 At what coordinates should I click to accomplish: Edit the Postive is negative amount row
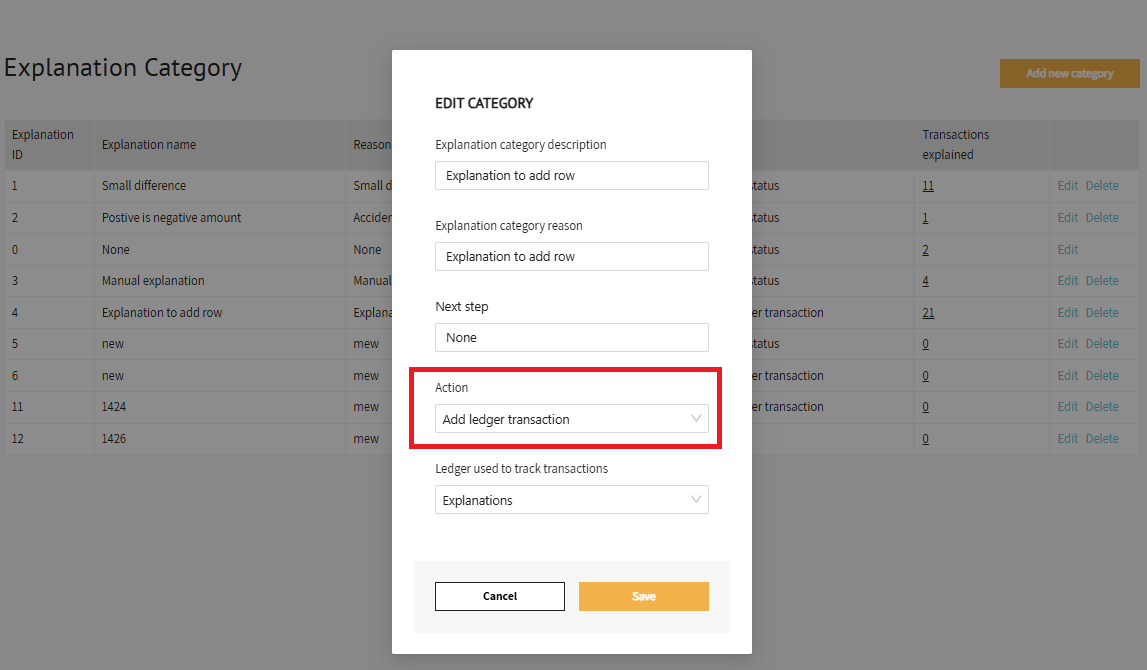tap(1068, 218)
